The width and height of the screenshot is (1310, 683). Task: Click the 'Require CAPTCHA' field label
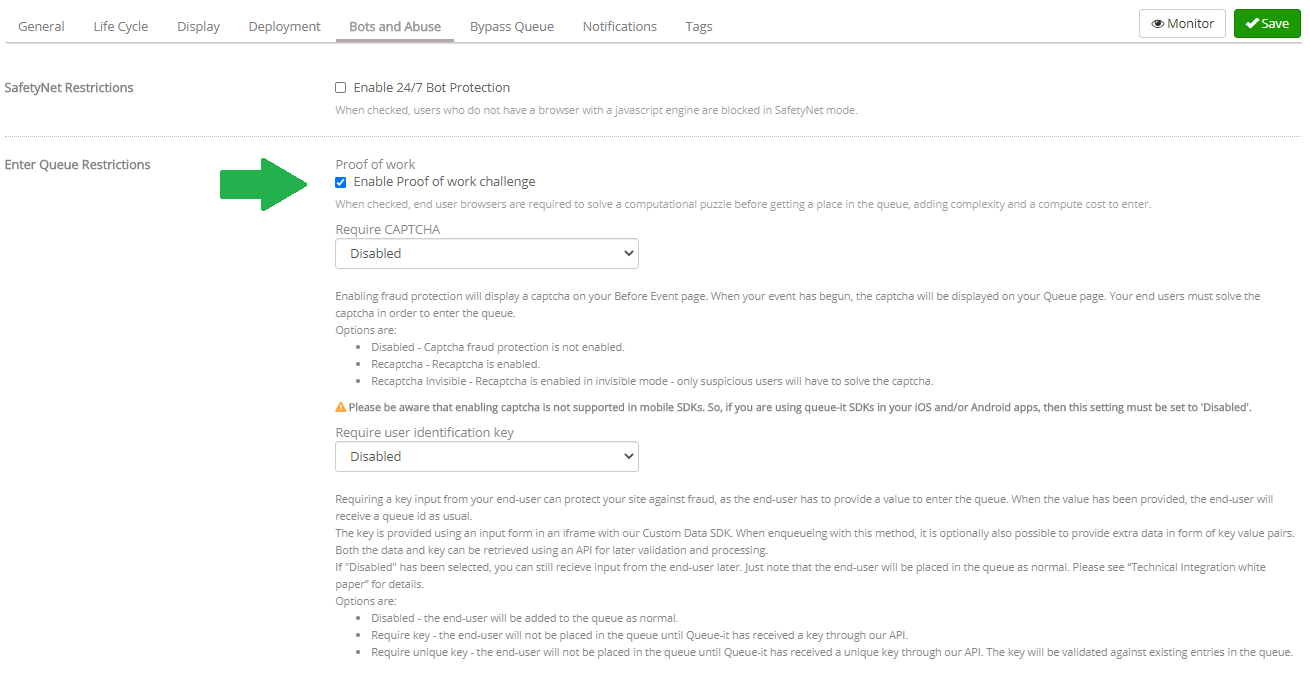point(388,229)
